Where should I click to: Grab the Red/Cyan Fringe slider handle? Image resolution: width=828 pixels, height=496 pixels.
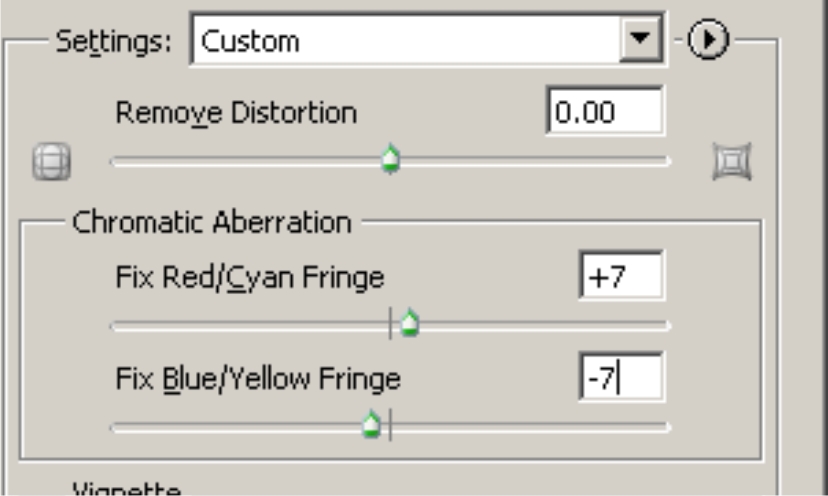(409, 323)
